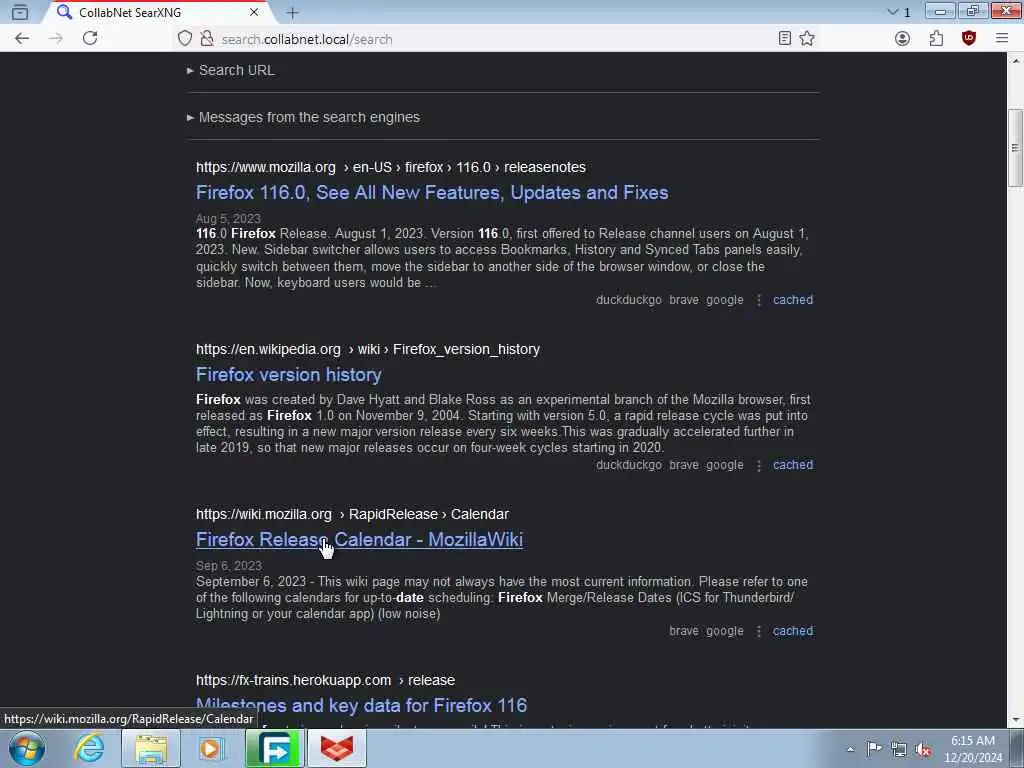Open the extensions puzzle icon

pyautogui.click(x=936, y=39)
